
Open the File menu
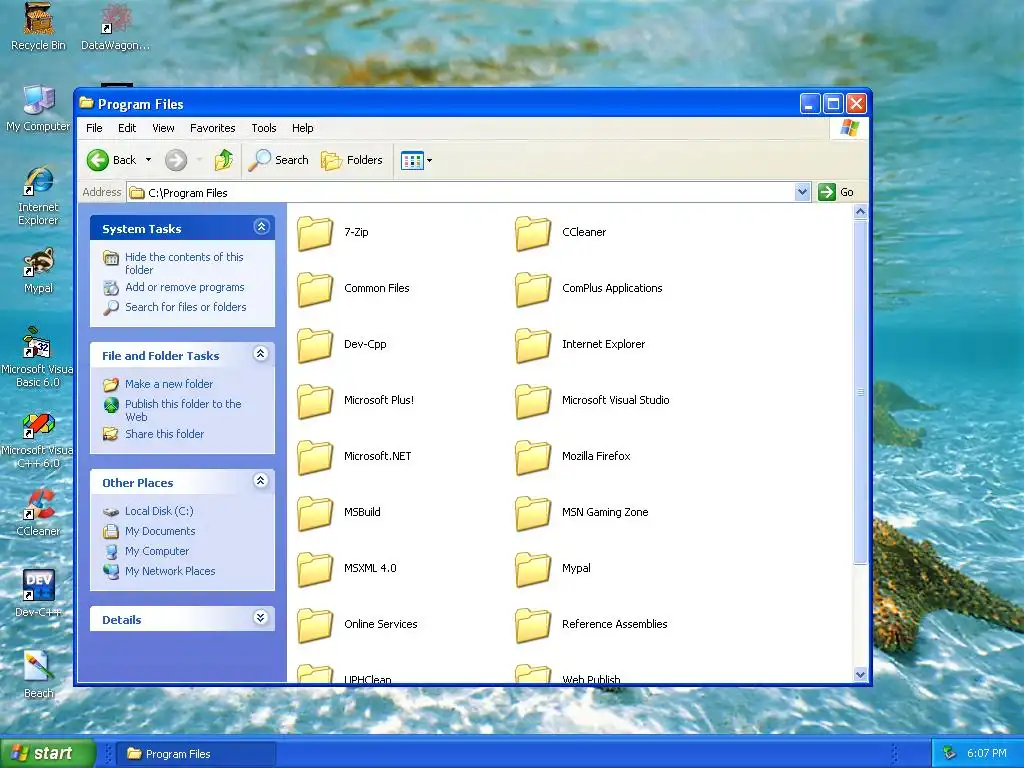[x=94, y=128]
